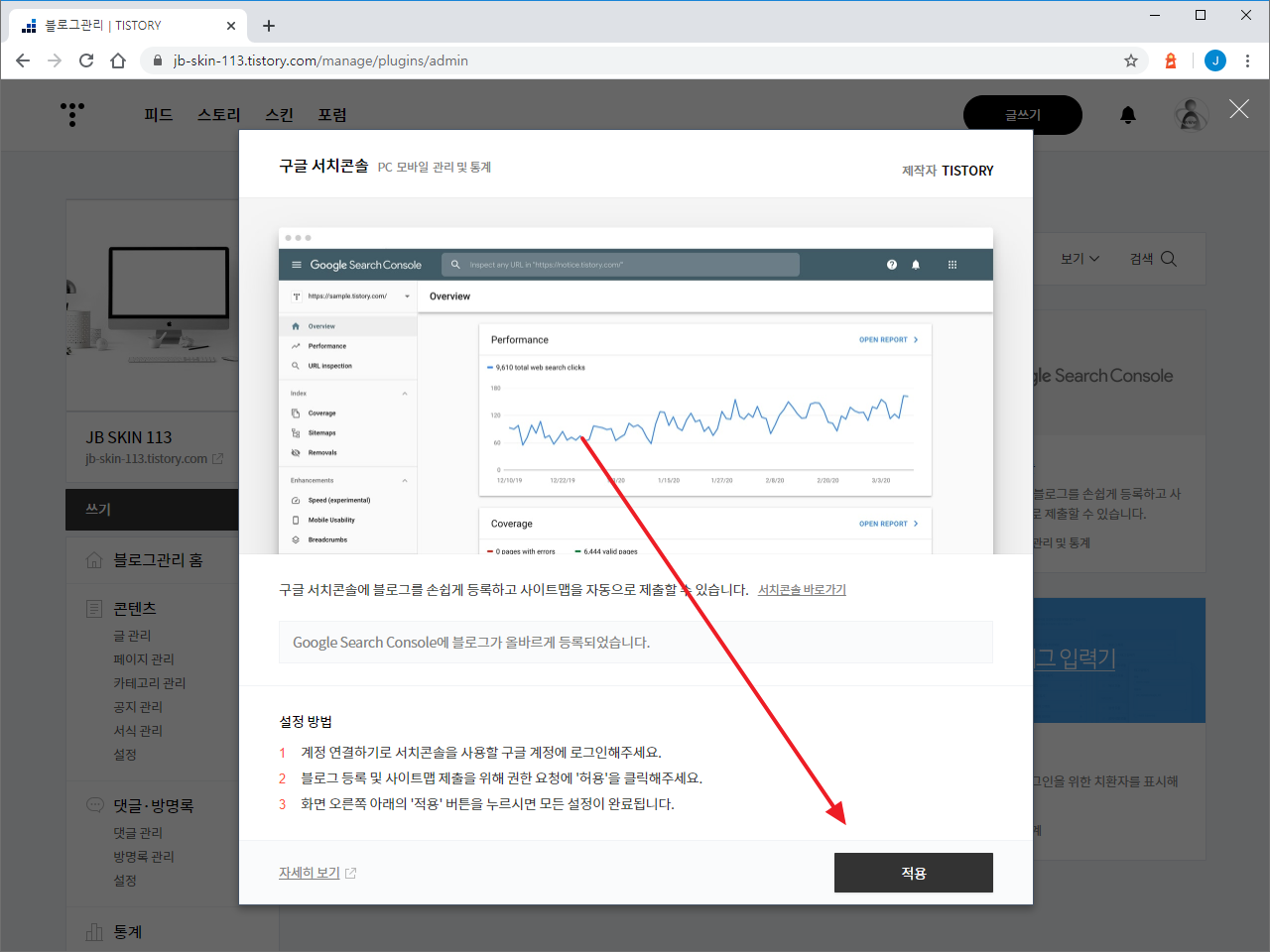Click the browser home icon

coord(118,60)
